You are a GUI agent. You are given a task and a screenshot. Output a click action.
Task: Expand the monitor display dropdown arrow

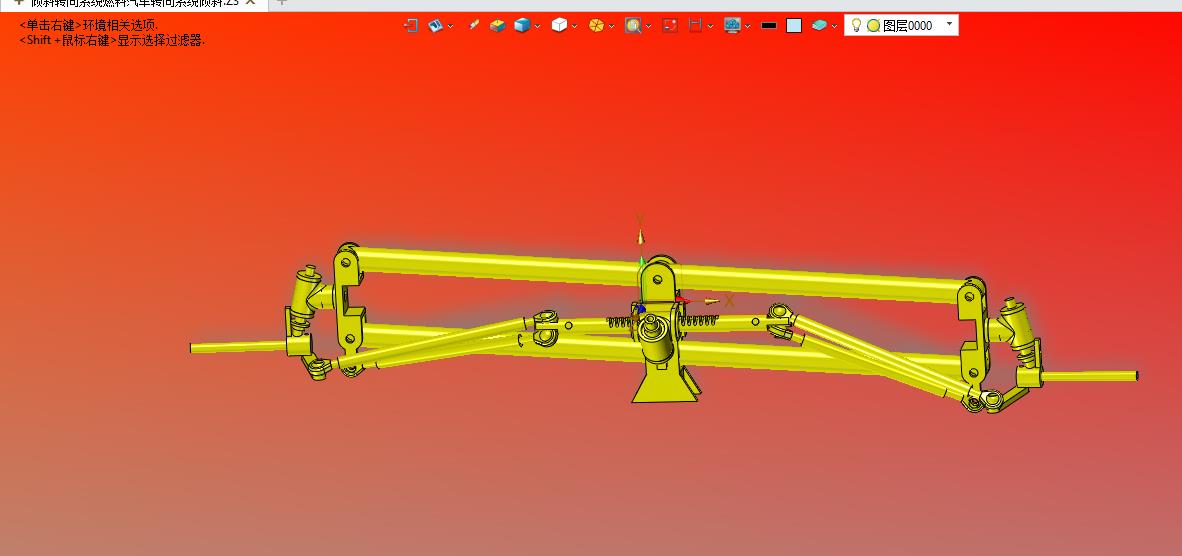pyautogui.click(x=747, y=26)
